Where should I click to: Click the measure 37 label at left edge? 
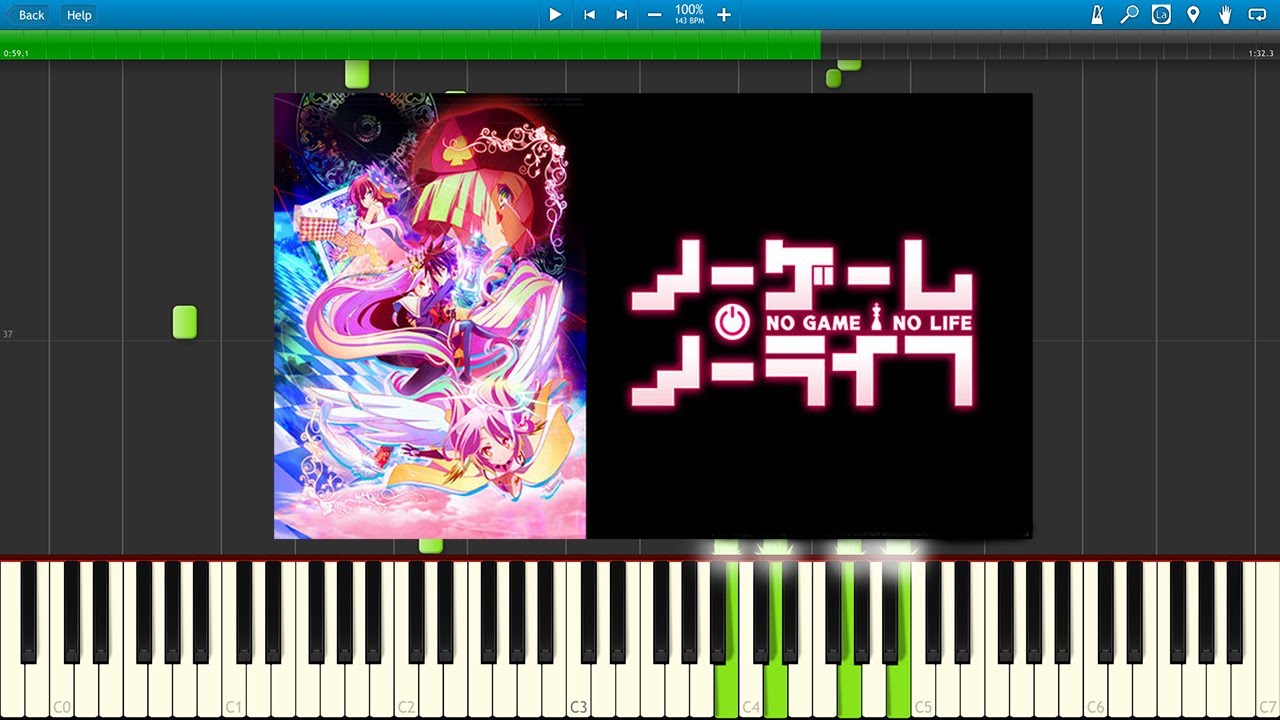(x=8, y=334)
